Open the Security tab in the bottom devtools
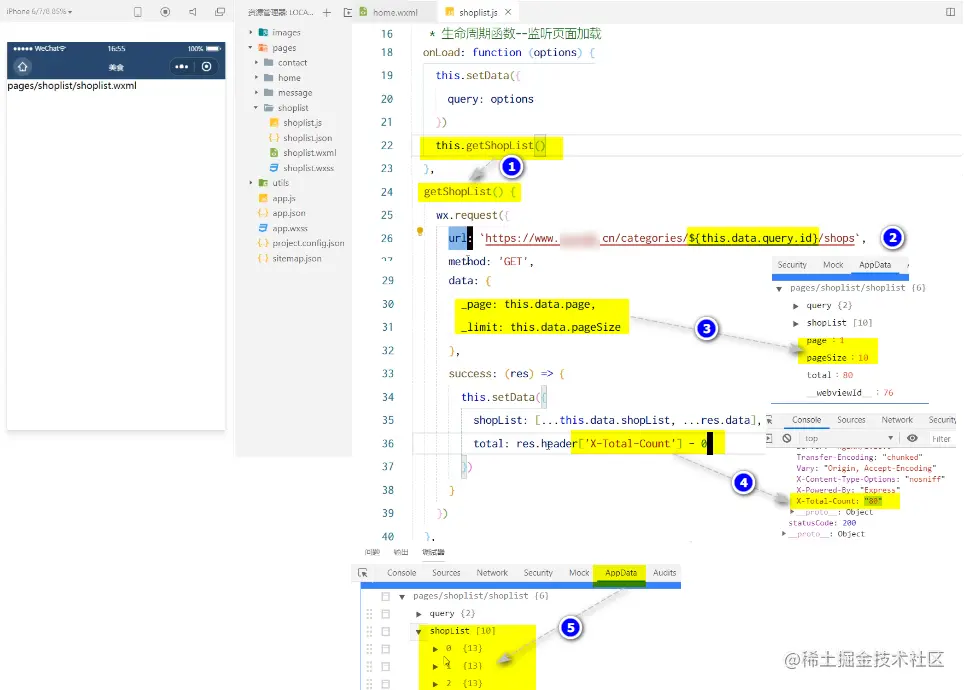Screen dimensions: 965x690 [x=538, y=572]
